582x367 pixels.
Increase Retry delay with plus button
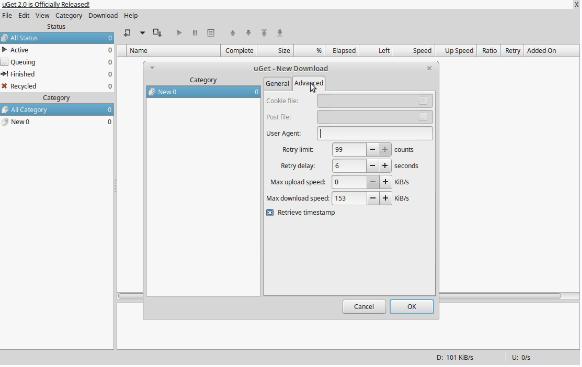click(385, 166)
